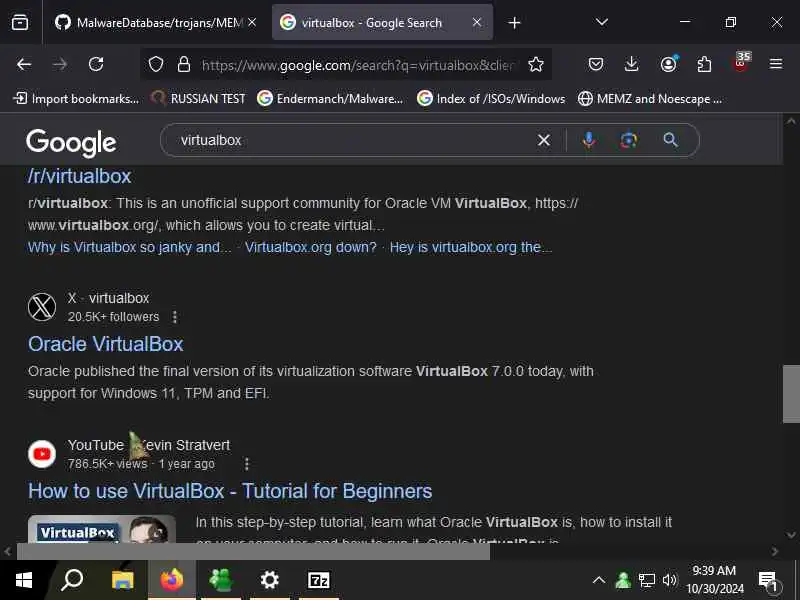Viewport: 800px width, 600px height.
Task: Go to Google homepage via logo
Action: 71,142
